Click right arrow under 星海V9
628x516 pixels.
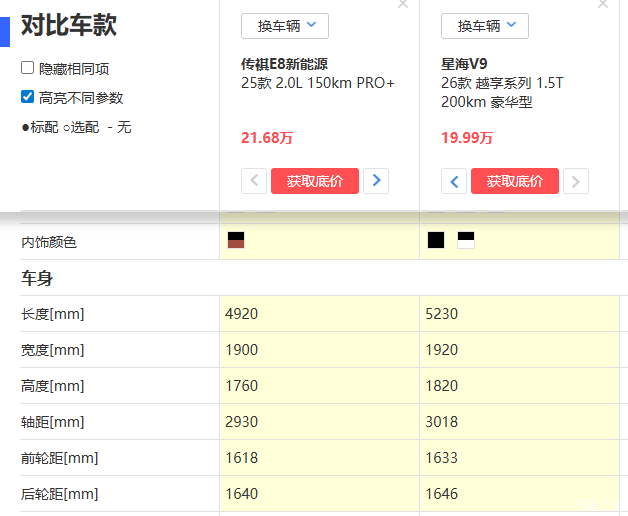tap(576, 181)
